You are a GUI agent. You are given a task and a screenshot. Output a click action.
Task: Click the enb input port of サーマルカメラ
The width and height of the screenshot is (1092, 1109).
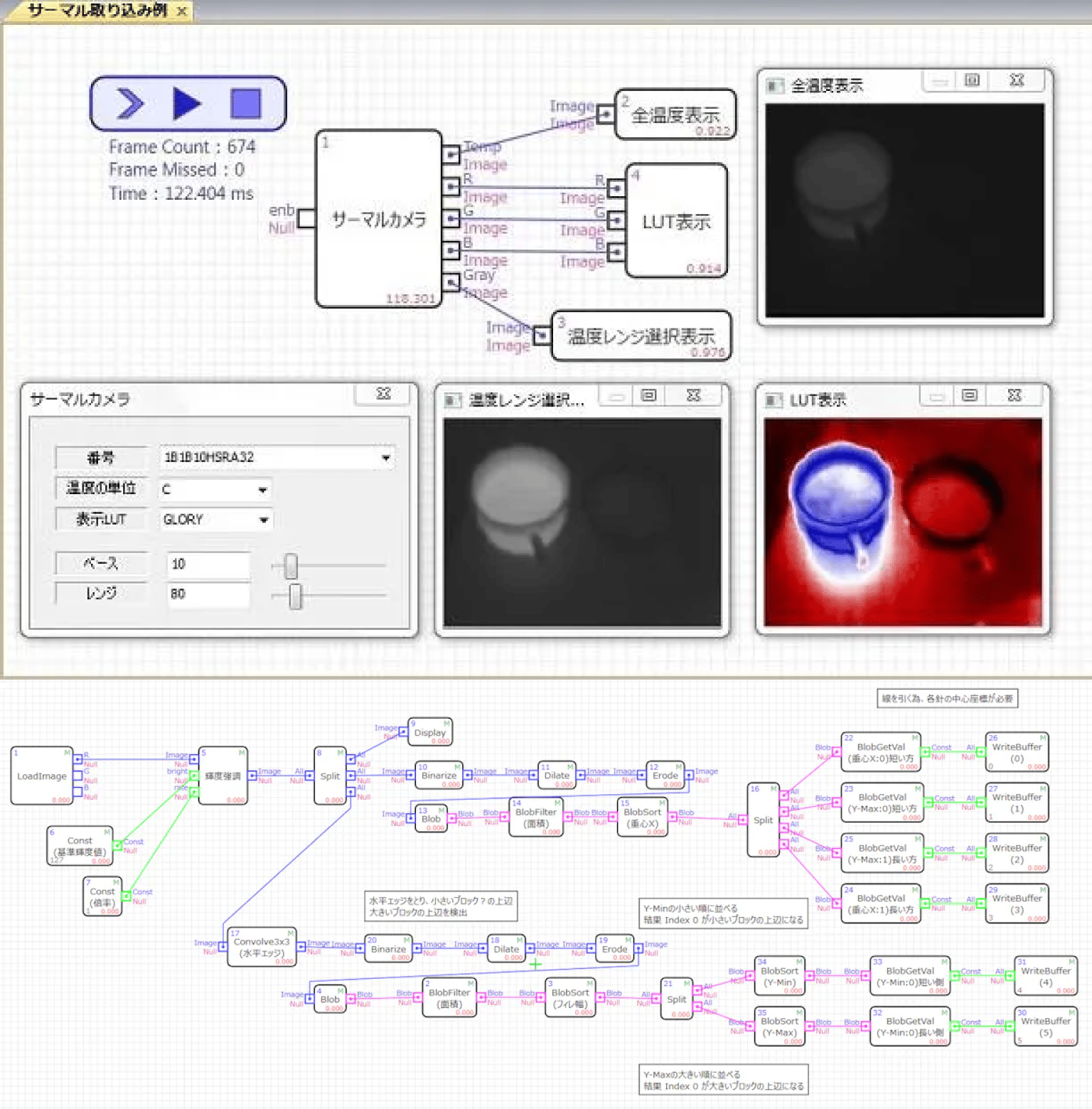306,218
